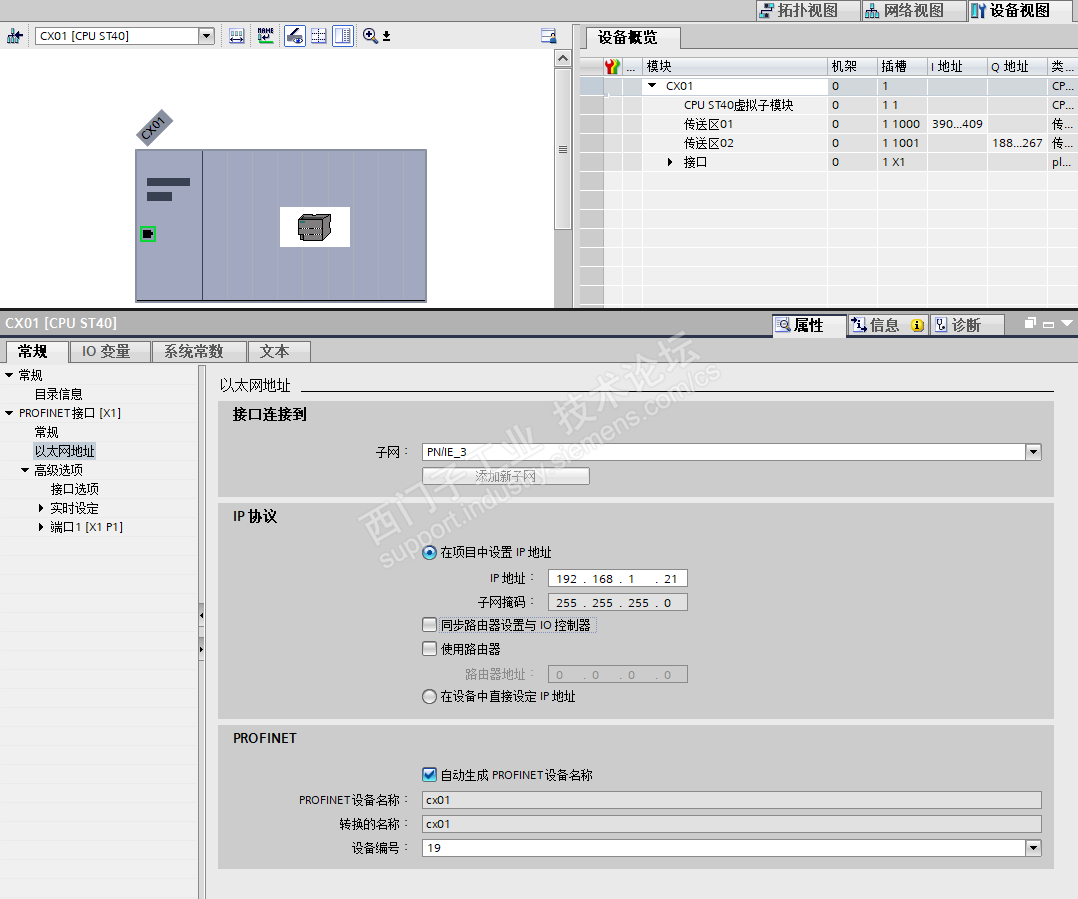This screenshot has width=1078, height=899.
Task: Collapse the 常规 tree node
Action: 9,375
